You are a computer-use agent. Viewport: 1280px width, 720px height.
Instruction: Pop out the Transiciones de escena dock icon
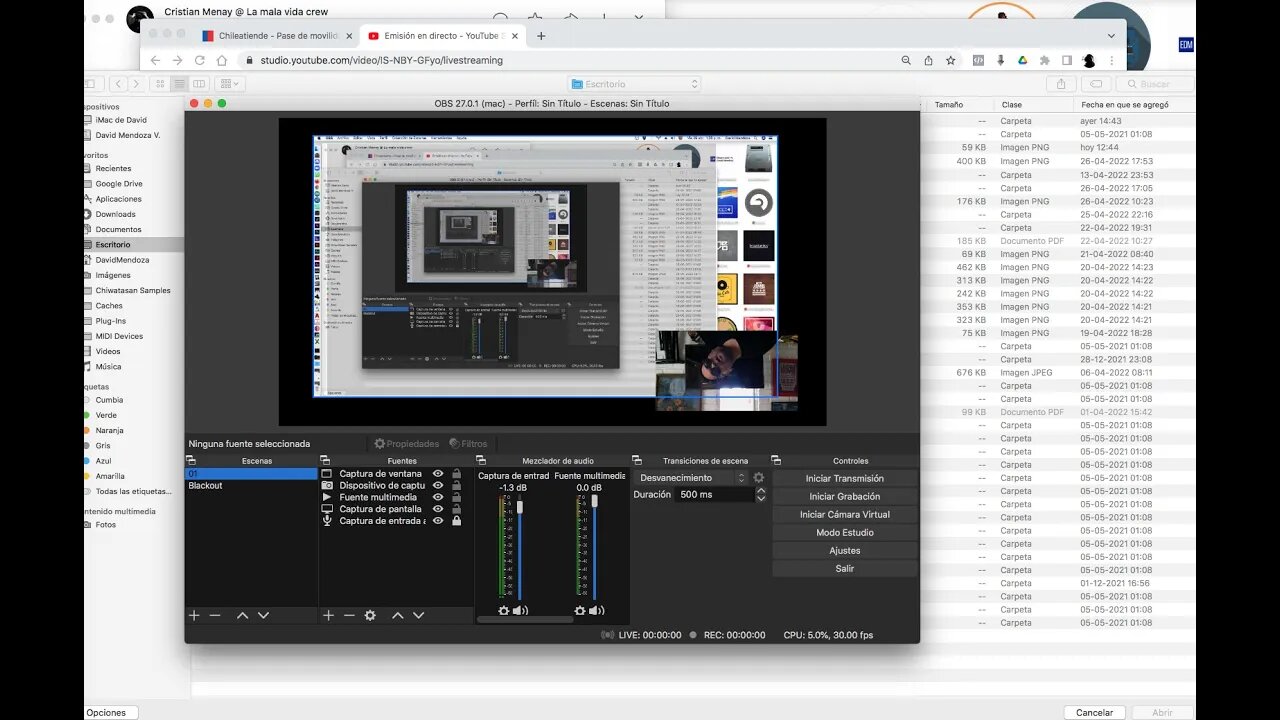637,461
